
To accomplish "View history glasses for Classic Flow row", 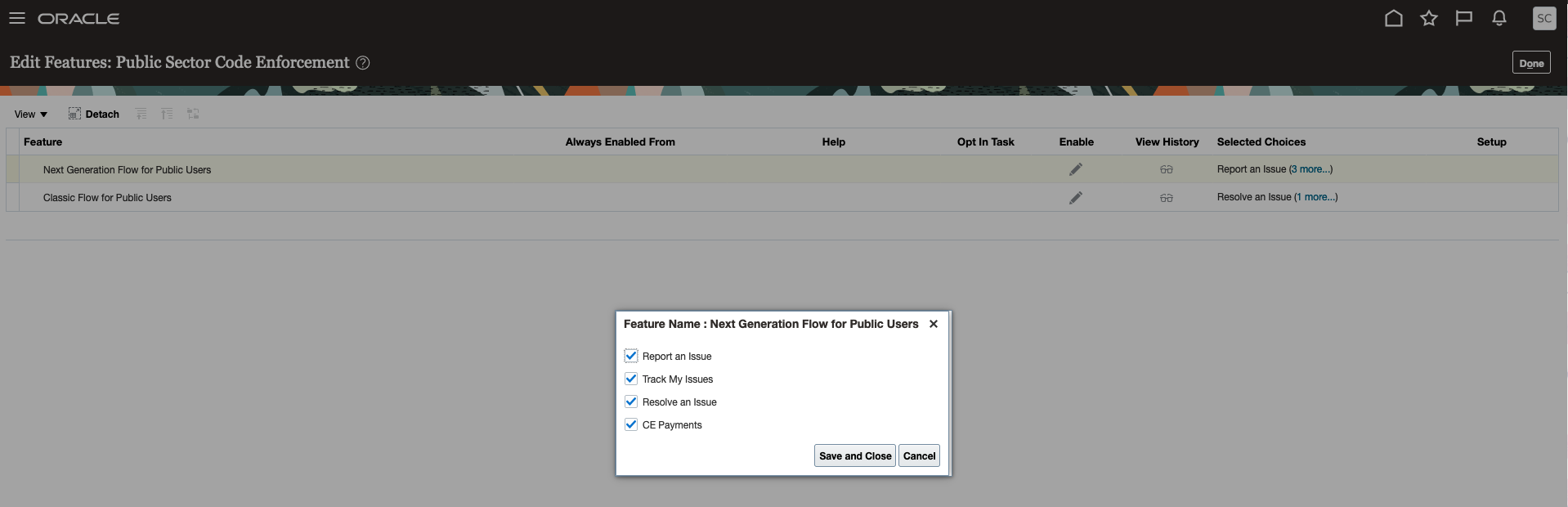I will (x=1167, y=197).
